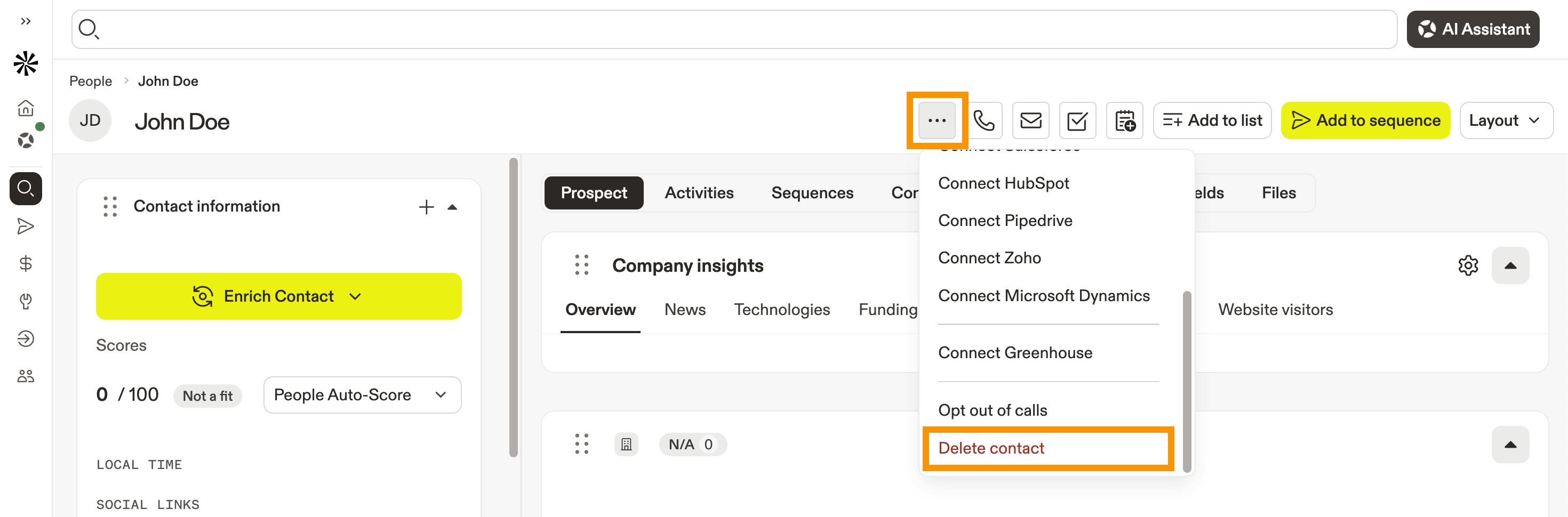1568x517 pixels.
Task: Click the dollar sign deals sidebar icon
Action: tap(26, 263)
